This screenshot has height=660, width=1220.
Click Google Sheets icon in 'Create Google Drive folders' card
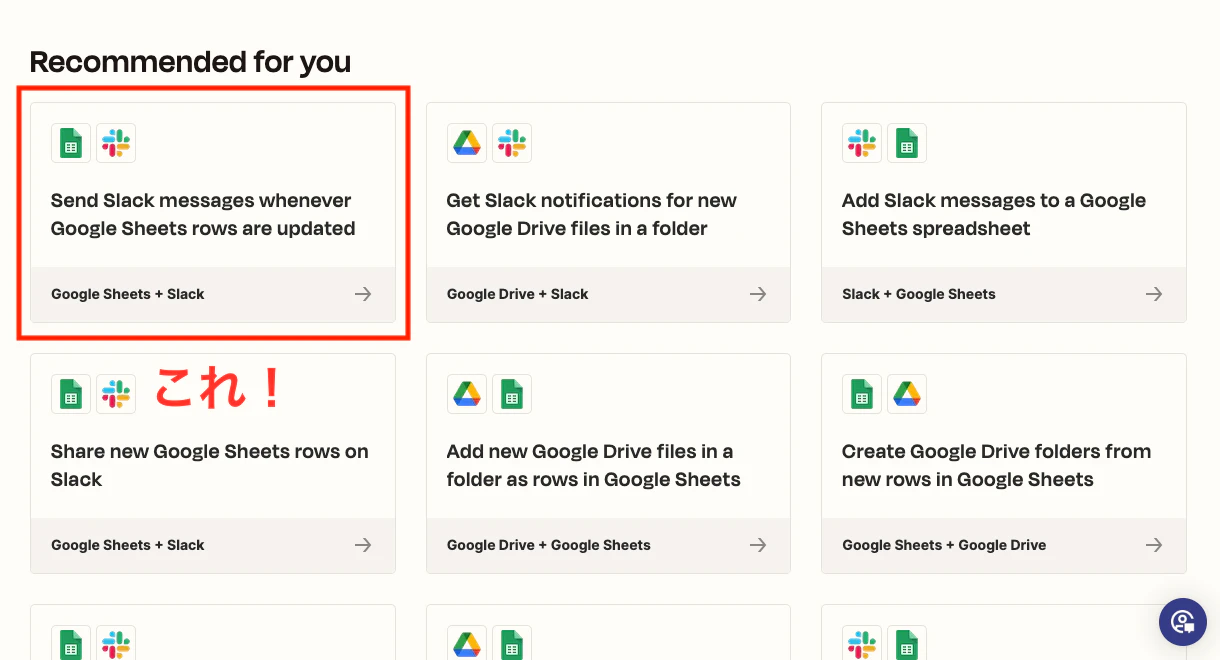point(862,394)
